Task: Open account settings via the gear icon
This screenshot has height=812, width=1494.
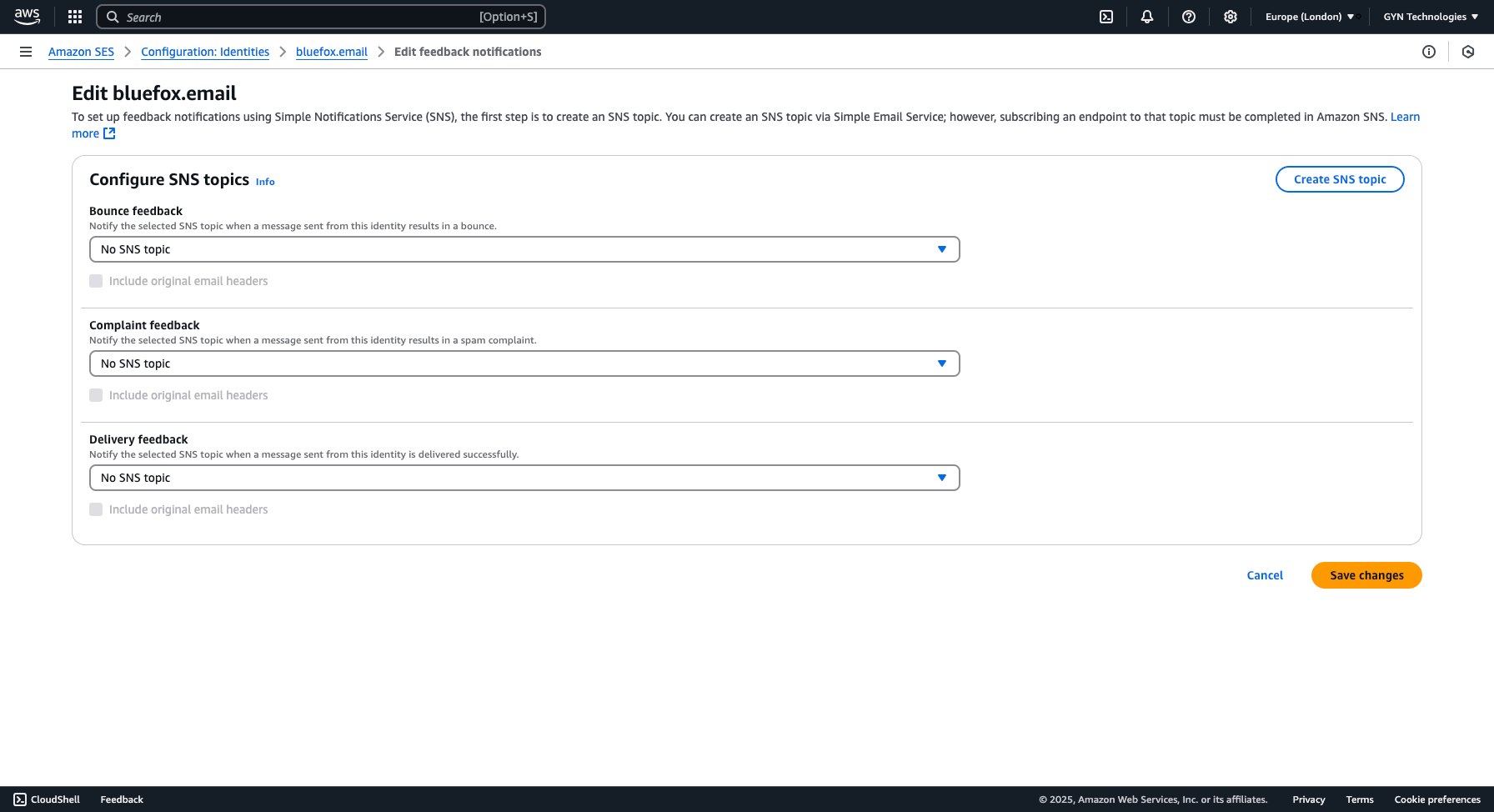Action: (x=1231, y=17)
